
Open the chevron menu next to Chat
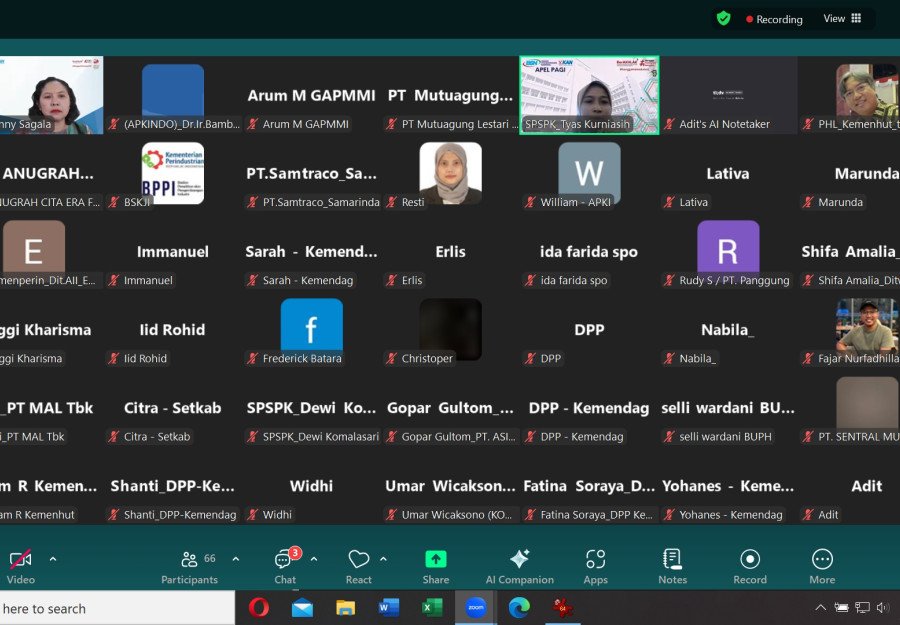click(x=314, y=559)
